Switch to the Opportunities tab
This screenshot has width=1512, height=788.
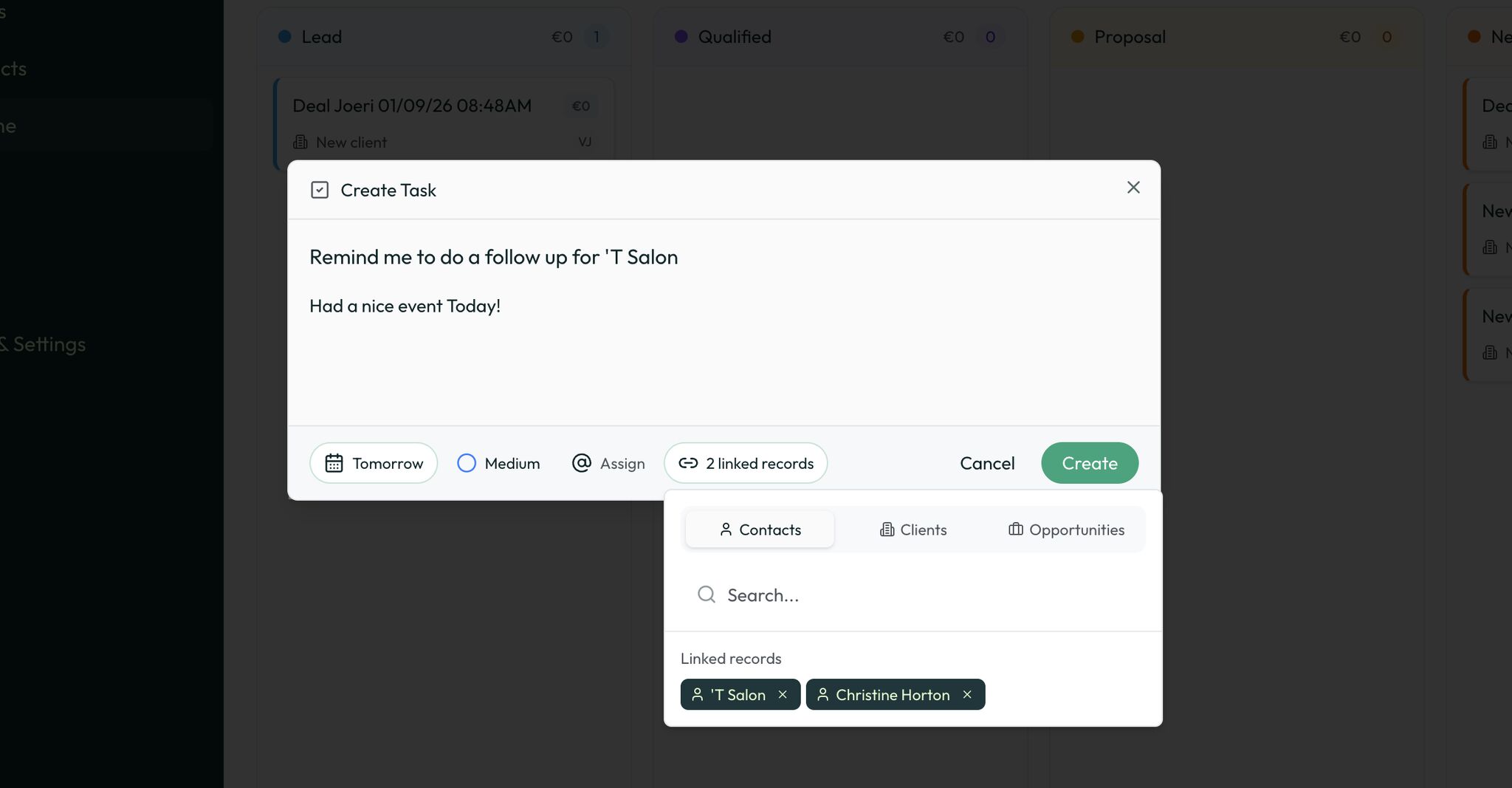point(1066,530)
